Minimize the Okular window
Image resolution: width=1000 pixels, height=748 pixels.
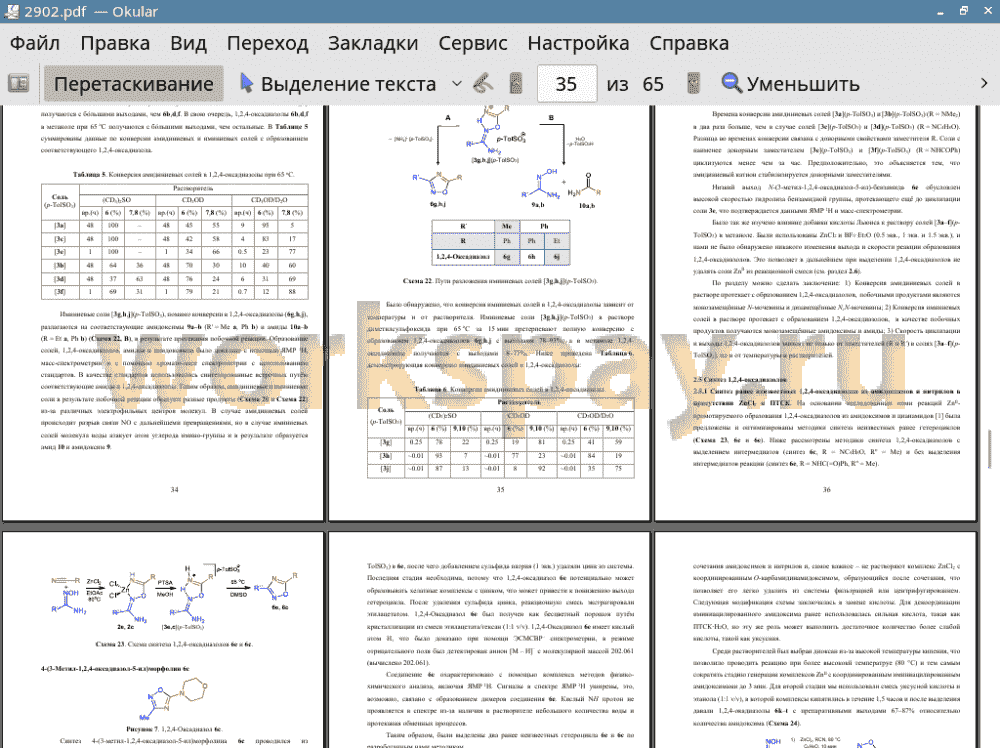point(941,11)
